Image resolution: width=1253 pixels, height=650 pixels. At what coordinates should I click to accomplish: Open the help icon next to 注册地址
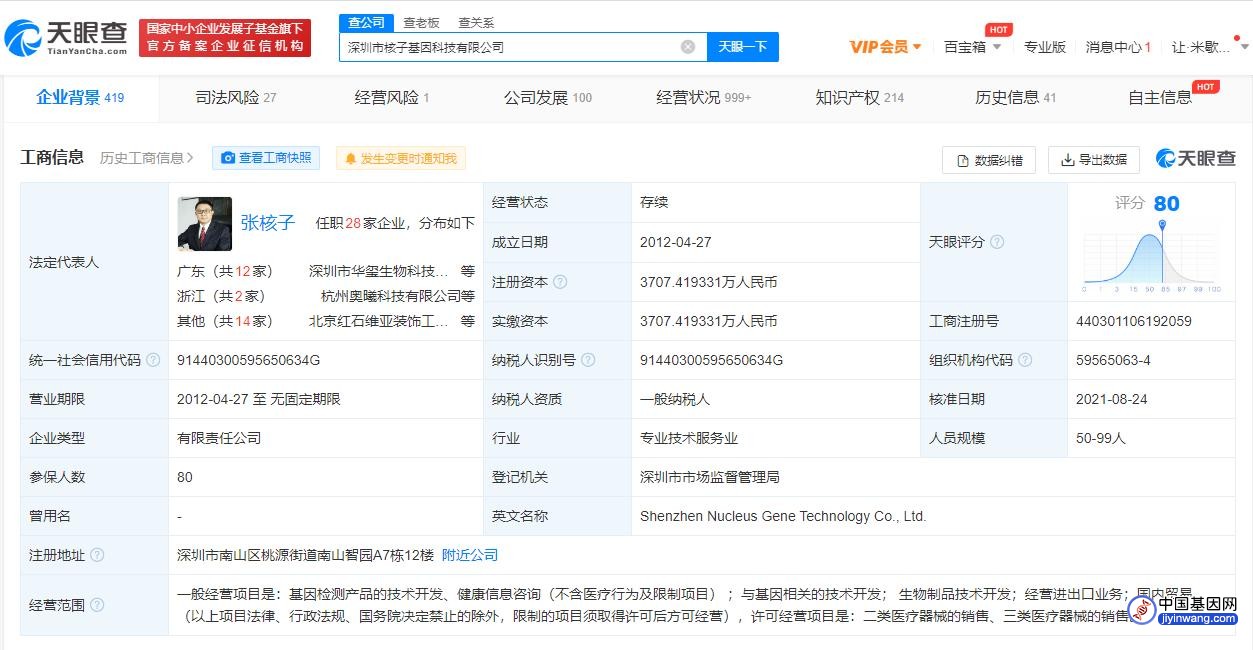(x=97, y=555)
